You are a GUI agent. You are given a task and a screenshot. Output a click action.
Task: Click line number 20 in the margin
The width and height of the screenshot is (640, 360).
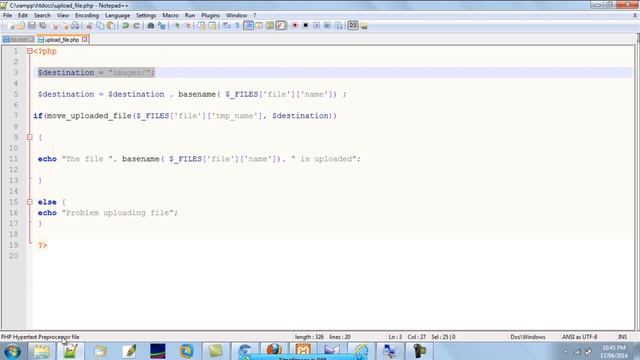point(13,256)
